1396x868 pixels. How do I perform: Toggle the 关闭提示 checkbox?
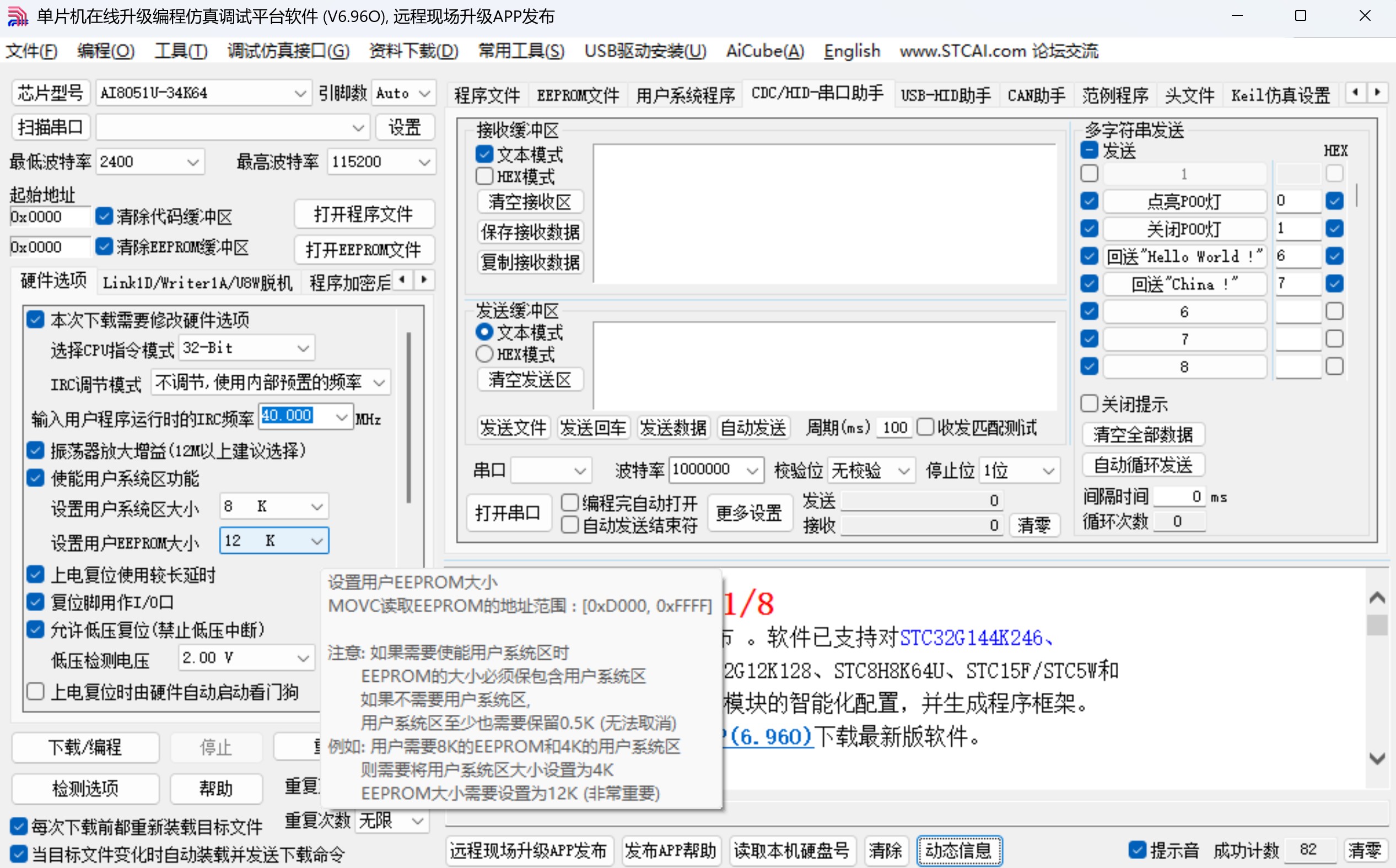1089,403
